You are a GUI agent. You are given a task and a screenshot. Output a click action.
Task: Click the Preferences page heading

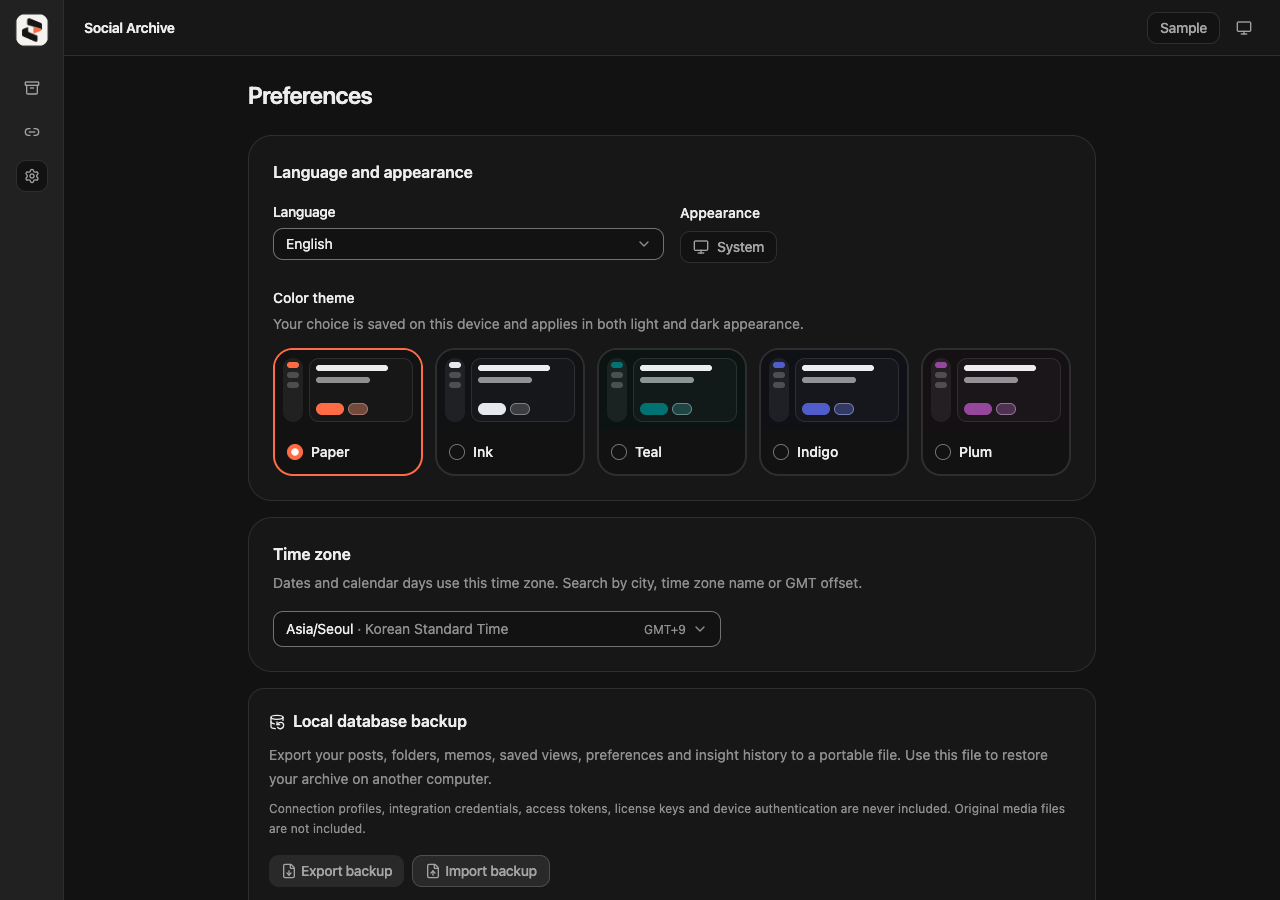coord(310,96)
